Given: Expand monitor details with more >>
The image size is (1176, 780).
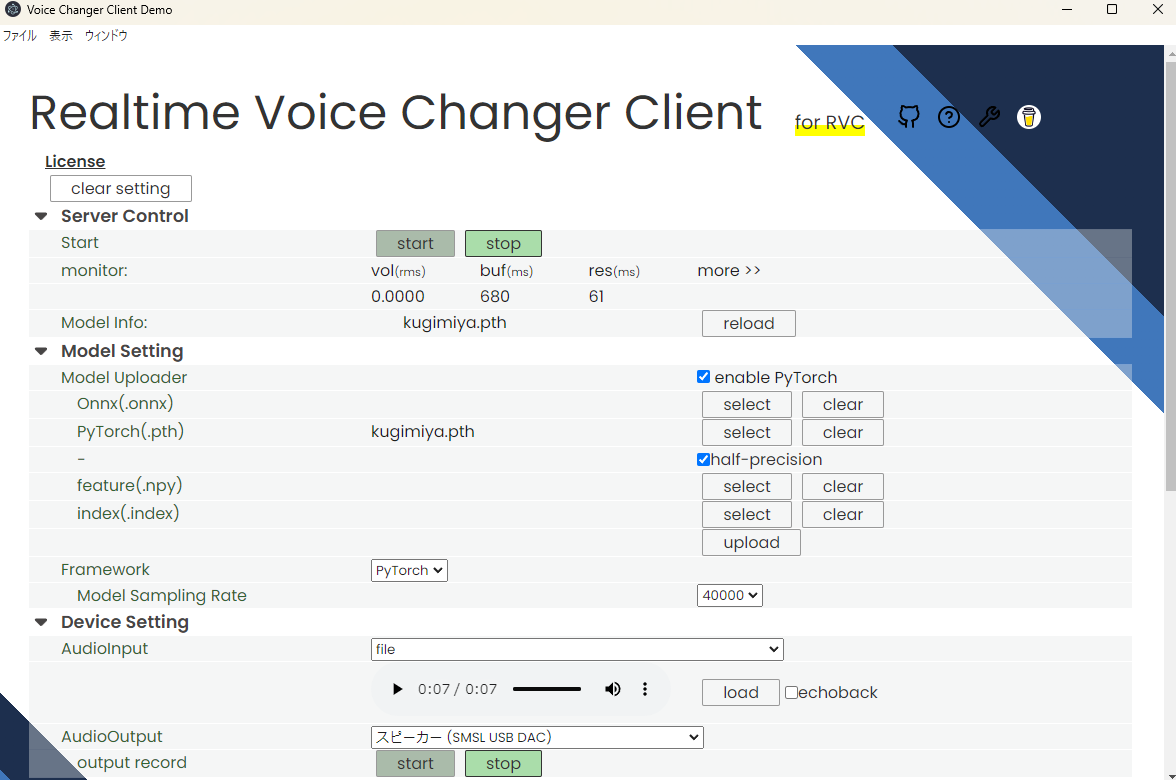Looking at the screenshot, I should tap(729, 271).
